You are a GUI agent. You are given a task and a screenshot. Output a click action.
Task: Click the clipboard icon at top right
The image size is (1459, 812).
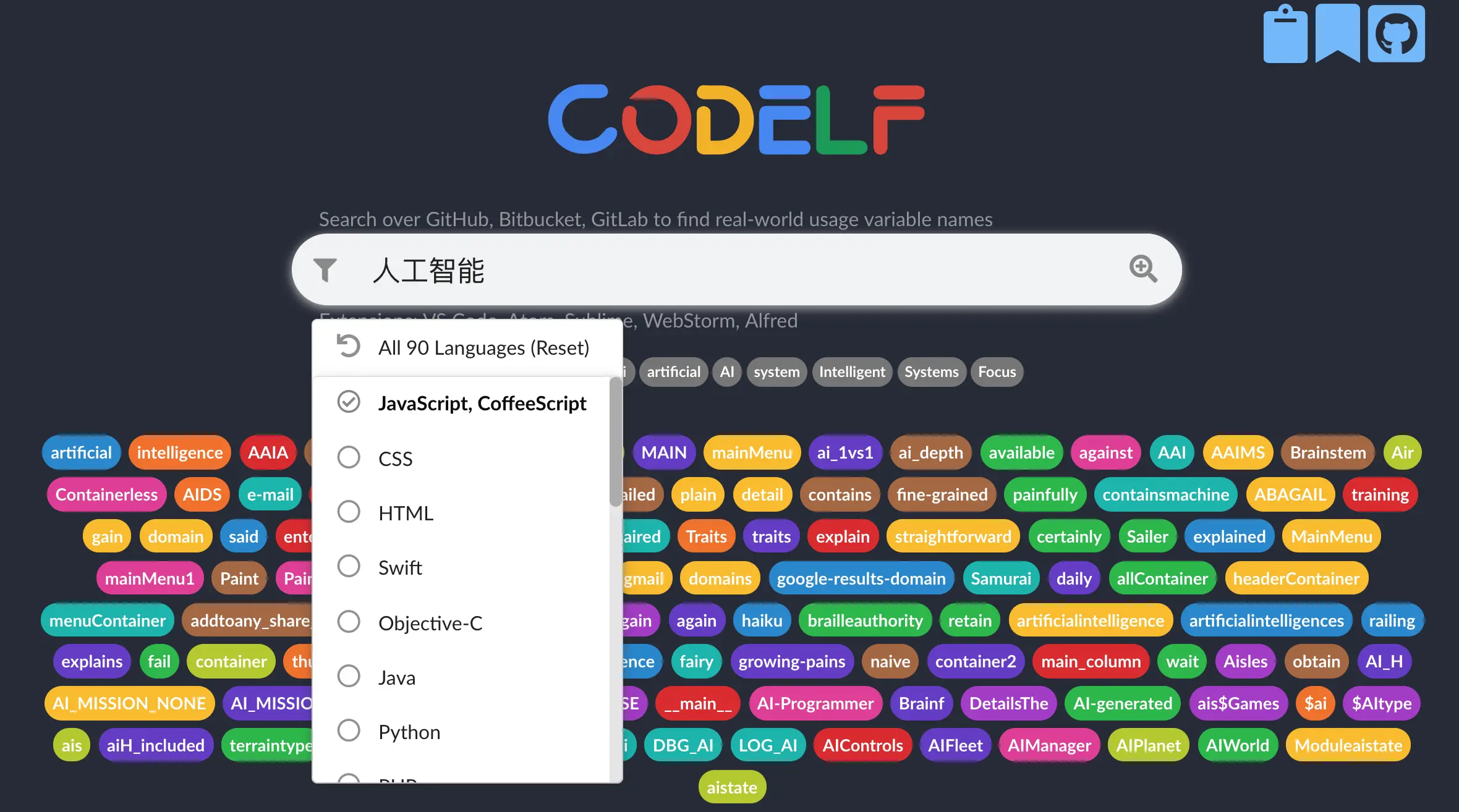click(x=1285, y=35)
